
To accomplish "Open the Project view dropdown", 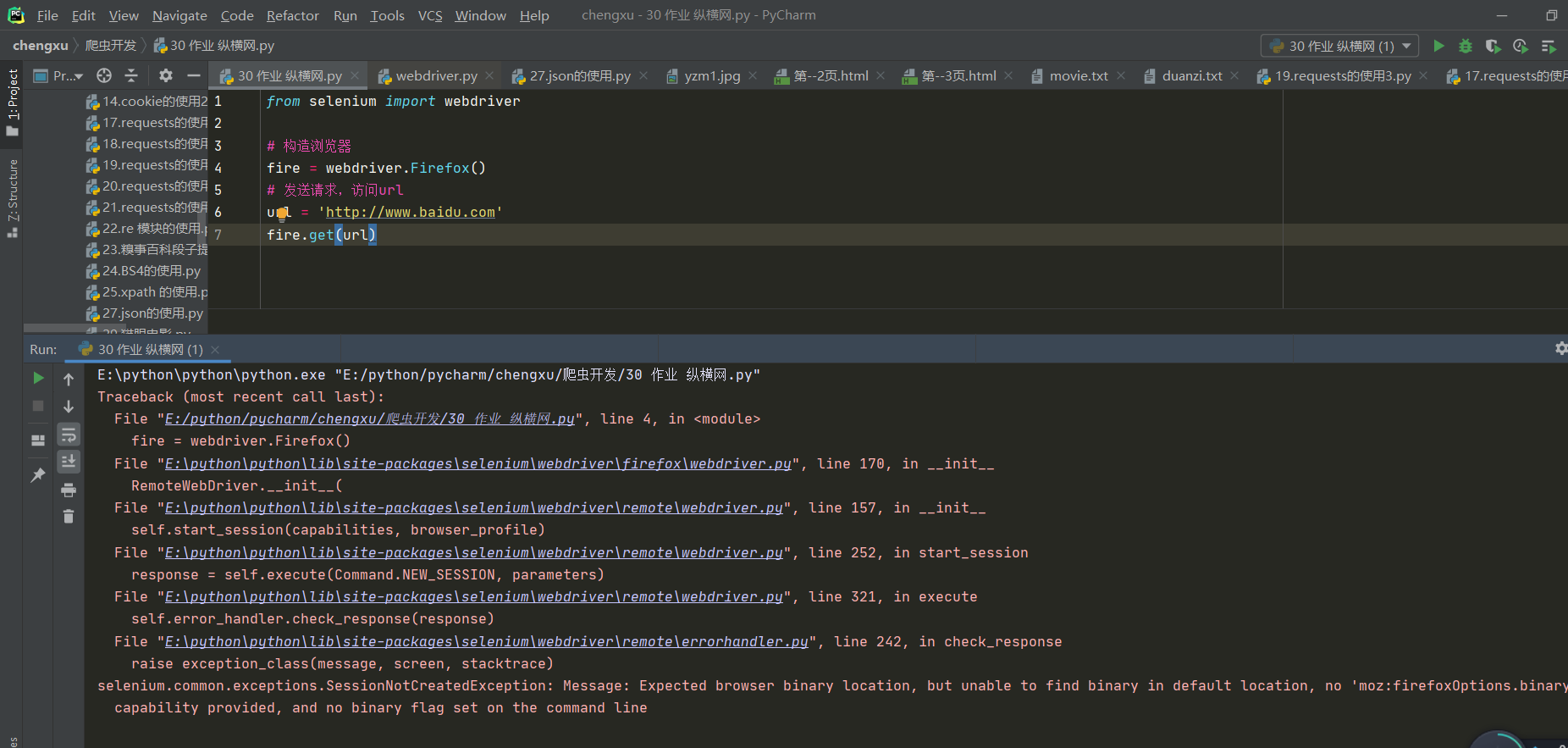I will (58, 75).
